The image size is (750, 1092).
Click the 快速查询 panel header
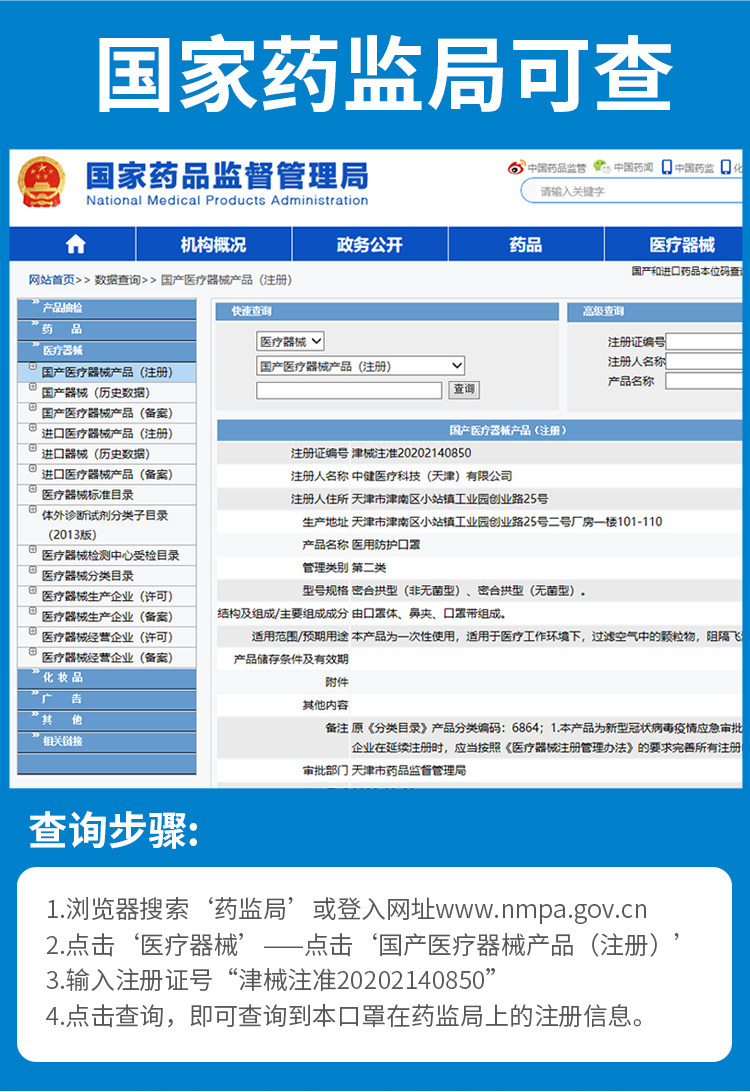coord(387,311)
